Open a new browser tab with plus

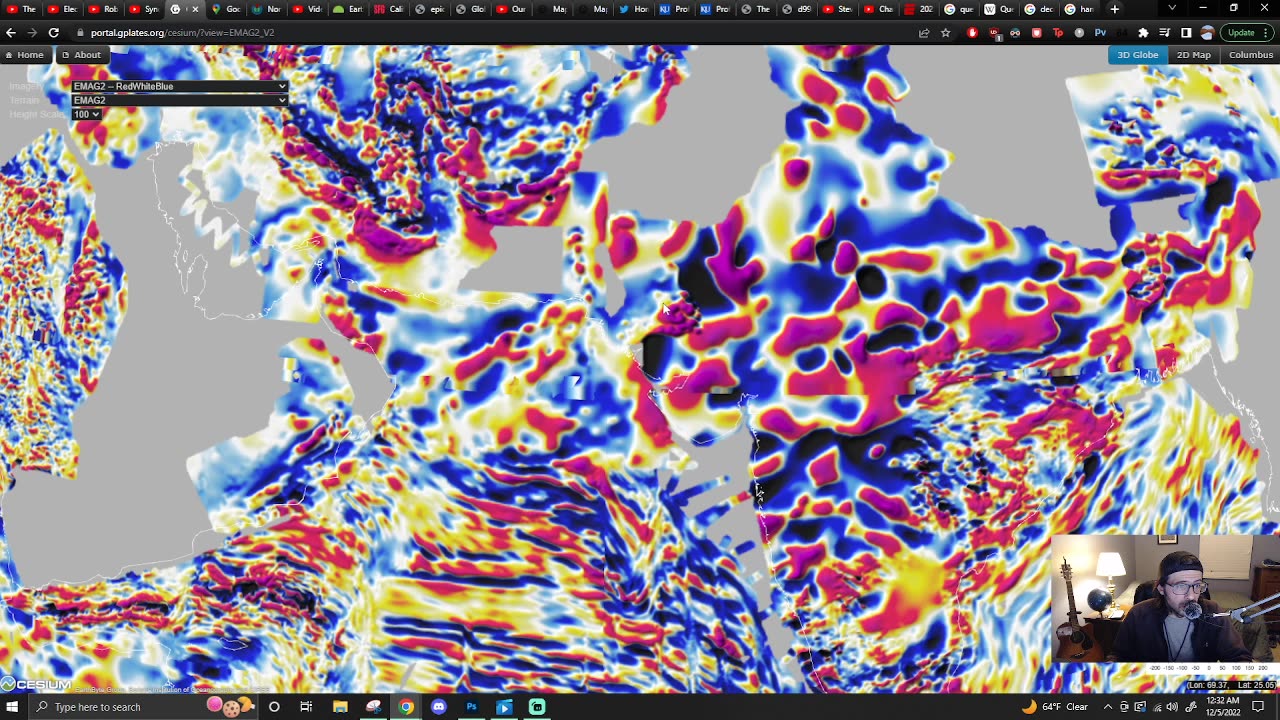tap(1114, 9)
